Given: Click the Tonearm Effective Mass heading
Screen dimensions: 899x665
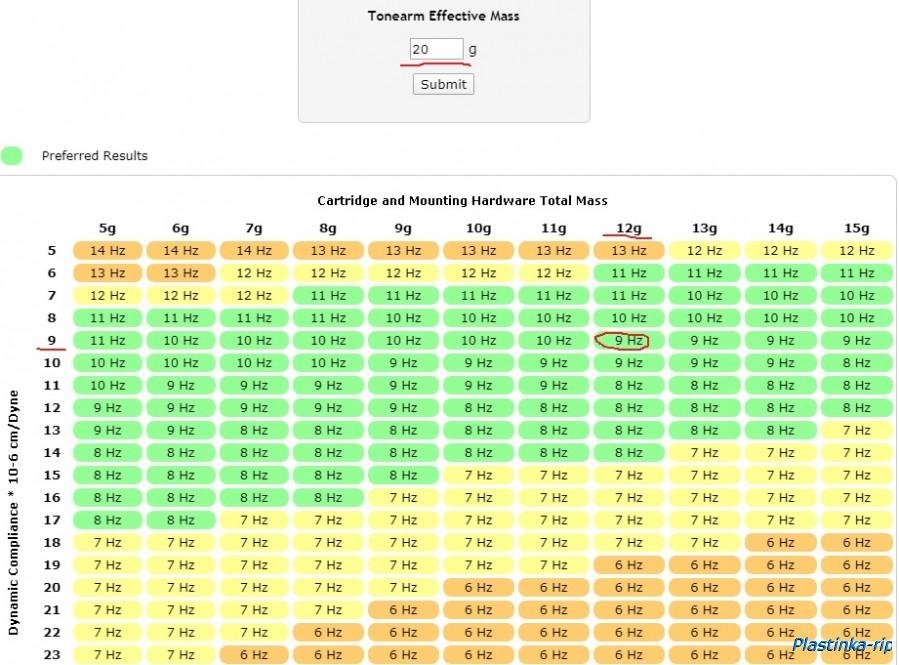Looking at the screenshot, I should [443, 16].
